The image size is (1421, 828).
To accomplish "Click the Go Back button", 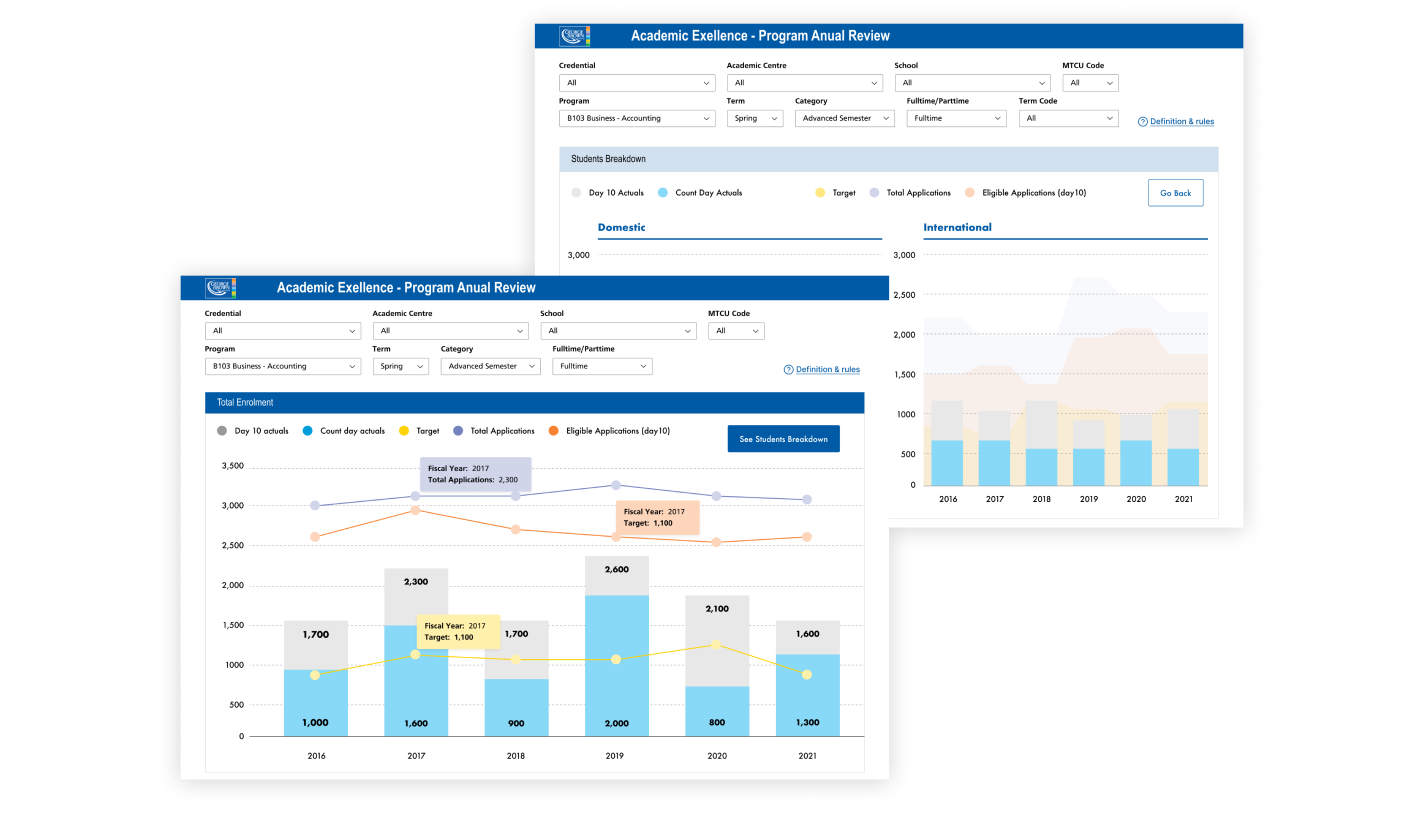I will [1175, 193].
